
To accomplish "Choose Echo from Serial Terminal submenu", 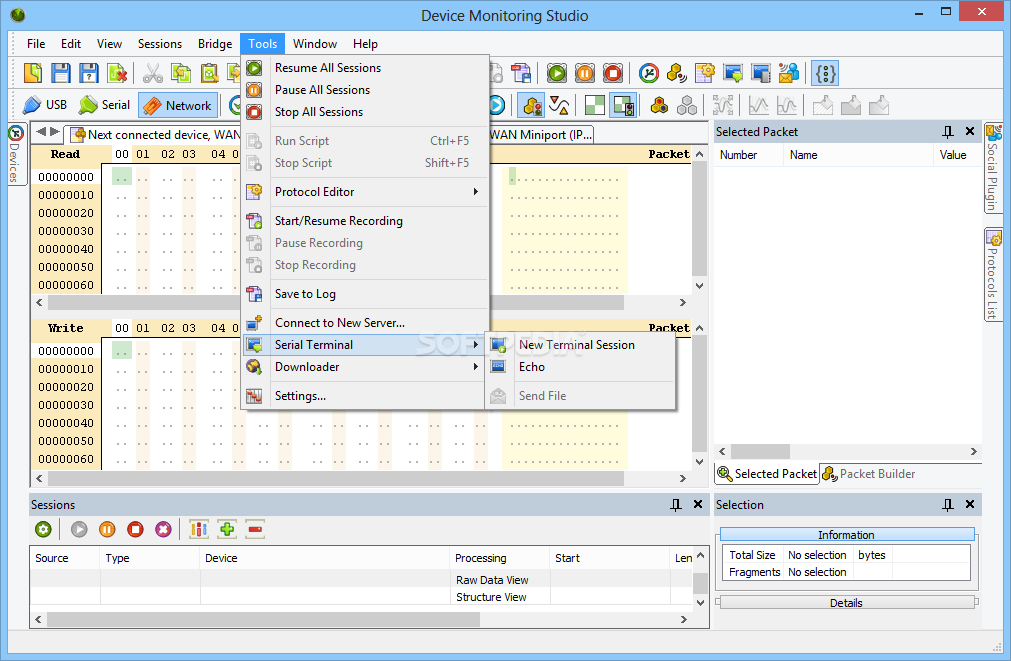I will [x=580, y=366].
